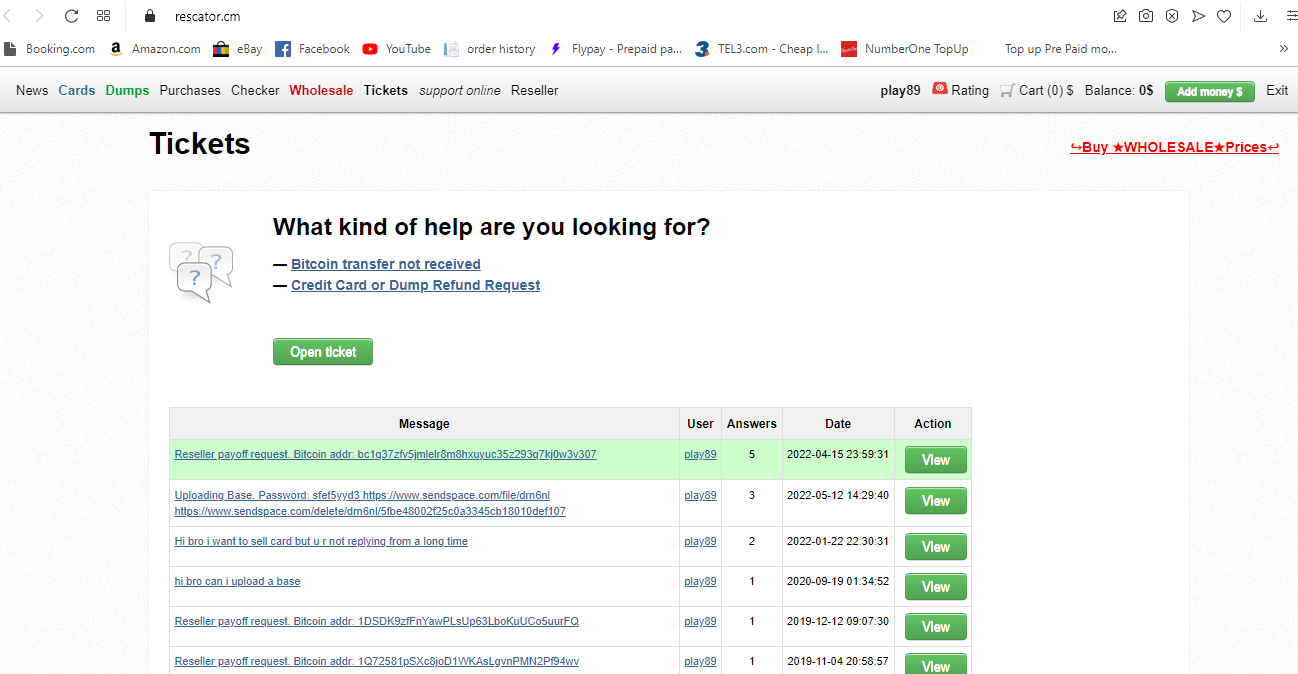
Task: Click play89 user link in the 2020-09-19 row
Action: (700, 581)
